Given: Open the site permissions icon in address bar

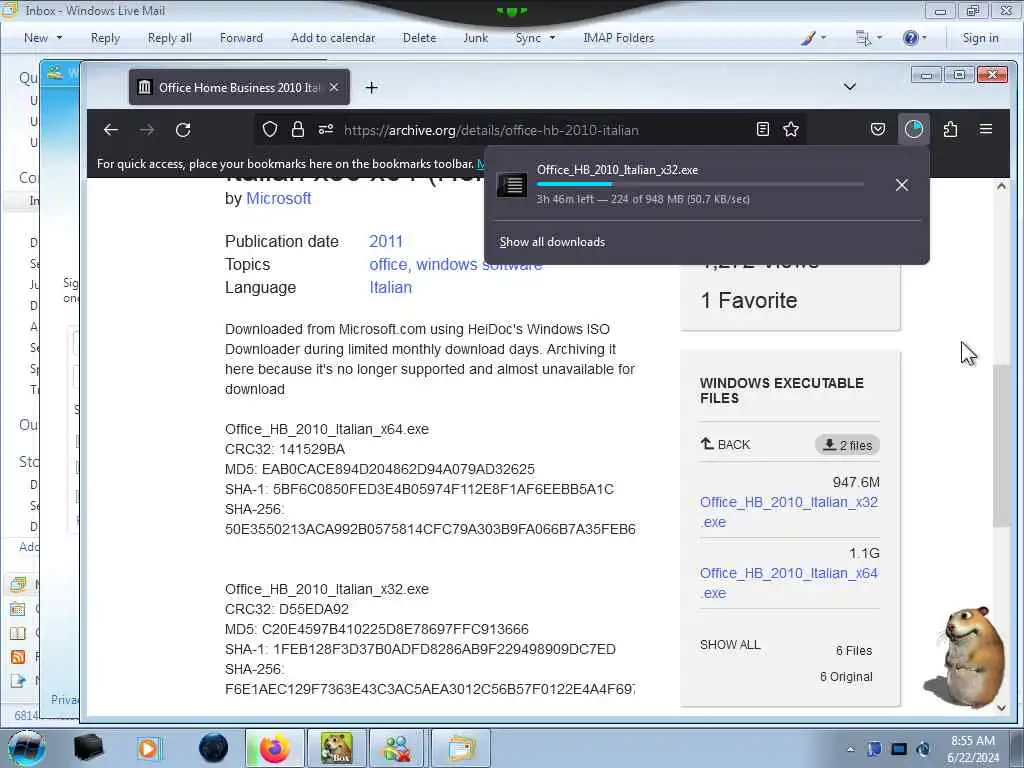Looking at the screenshot, I should (x=326, y=129).
